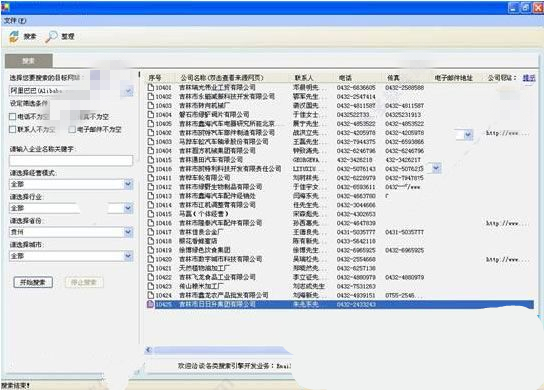
Task: Click the phone number 0433-5642118
Action: (356, 241)
